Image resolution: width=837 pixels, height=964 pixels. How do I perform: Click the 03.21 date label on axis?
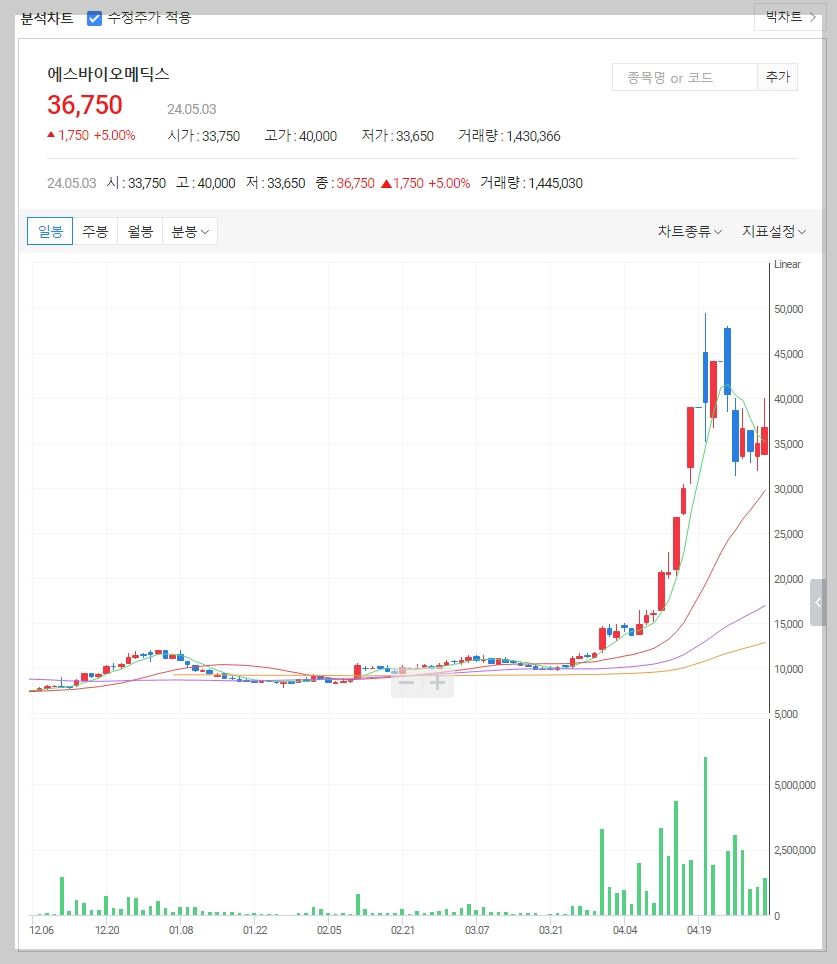(x=550, y=930)
